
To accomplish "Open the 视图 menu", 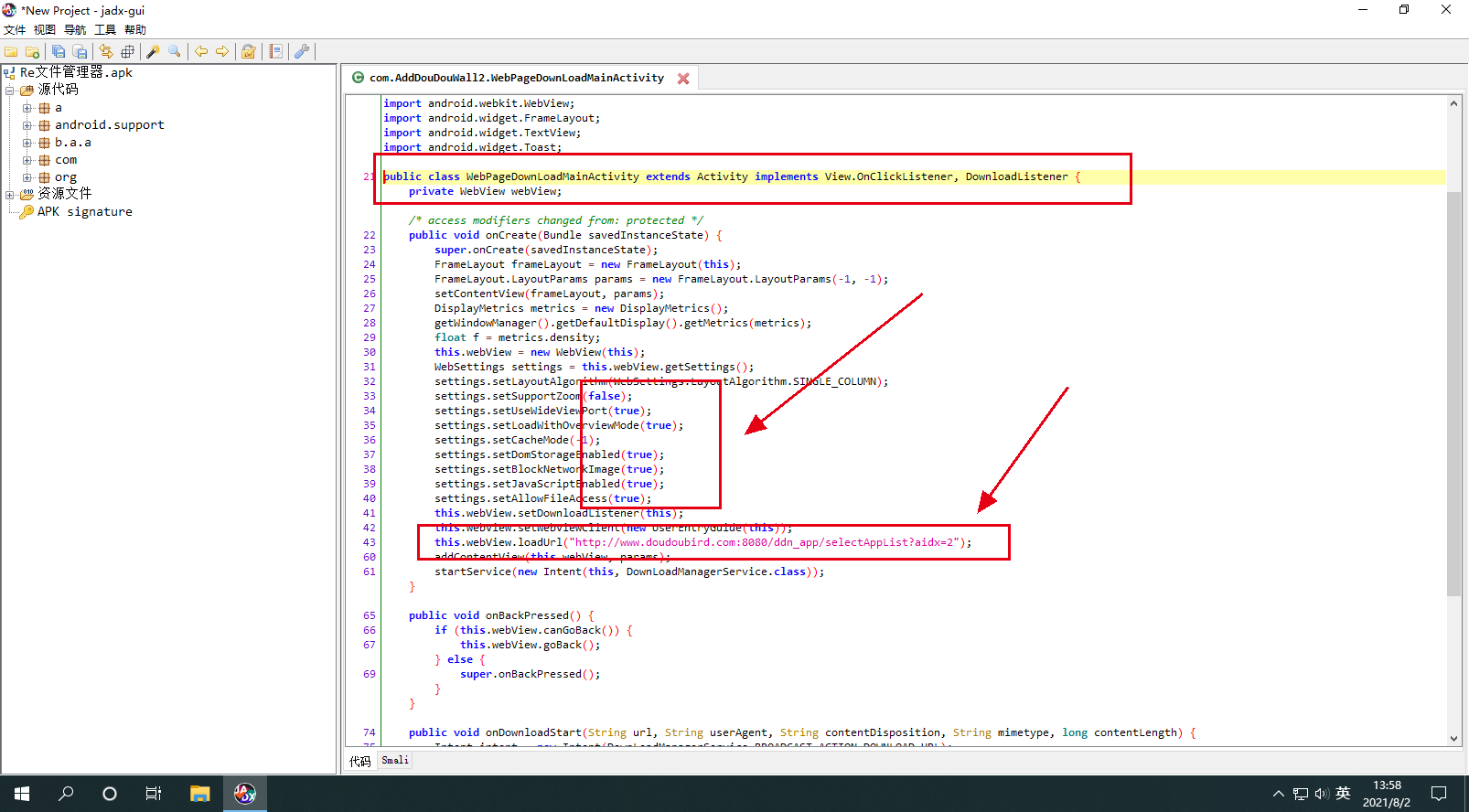I will (x=45, y=30).
